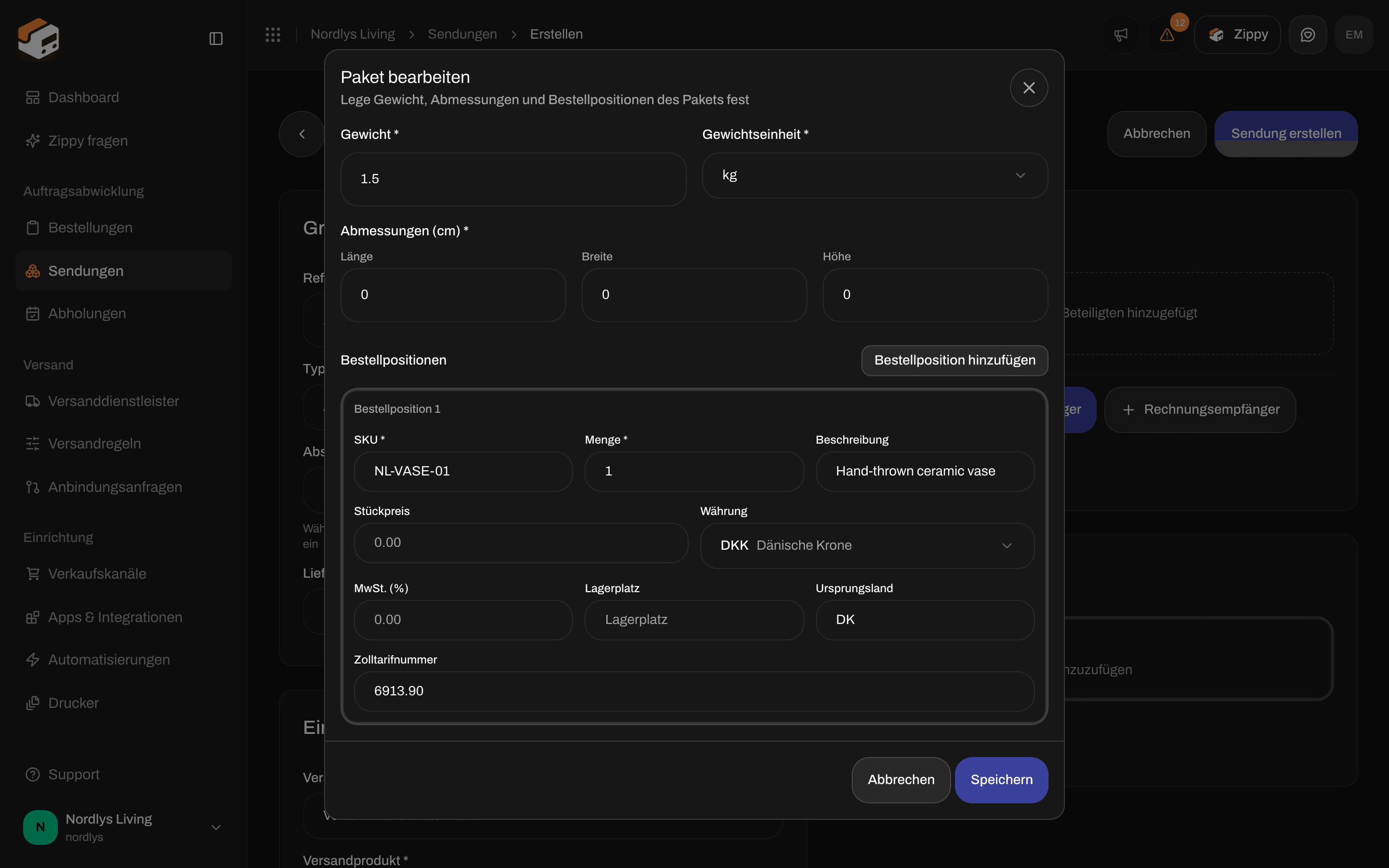The image size is (1389, 868).
Task: Open Apps & Integrationen page
Action: pos(123,617)
